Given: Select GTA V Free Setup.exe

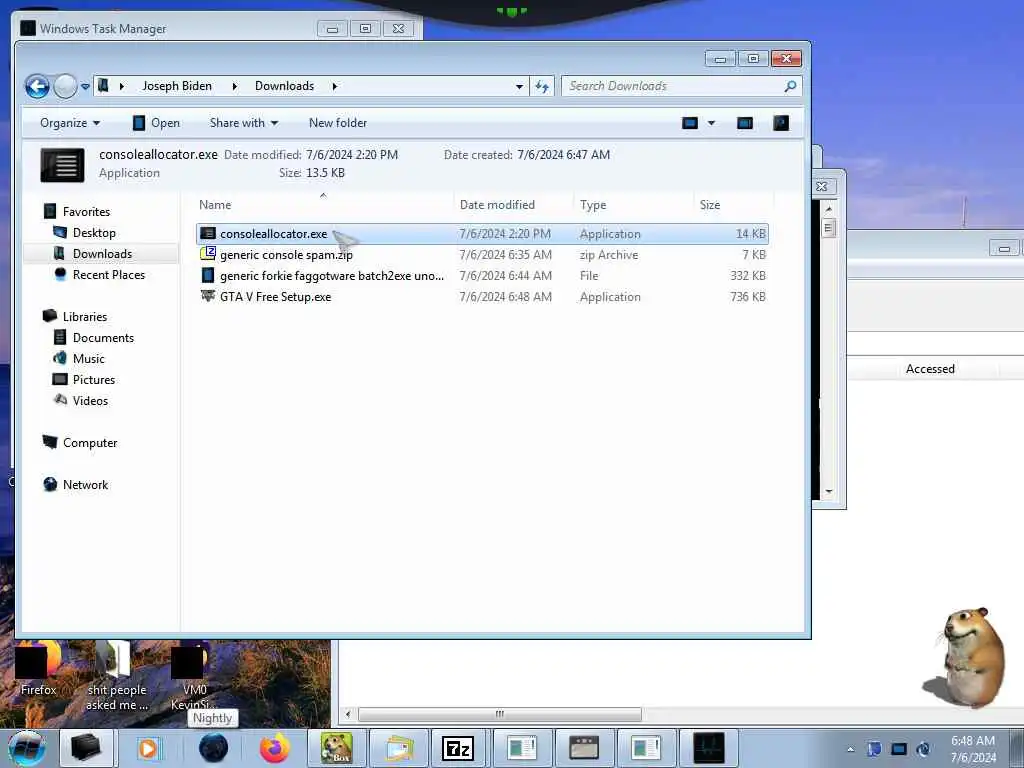Looking at the screenshot, I should point(482,296).
